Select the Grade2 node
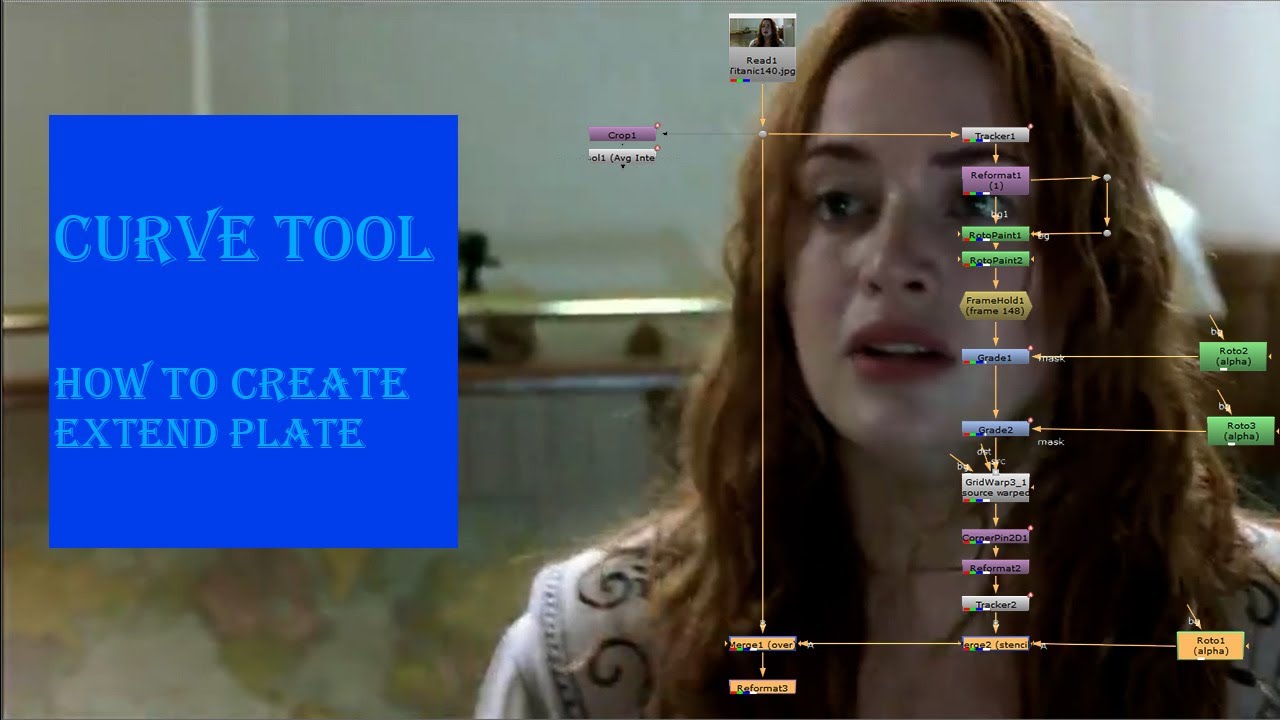The width and height of the screenshot is (1280, 720). pos(995,429)
